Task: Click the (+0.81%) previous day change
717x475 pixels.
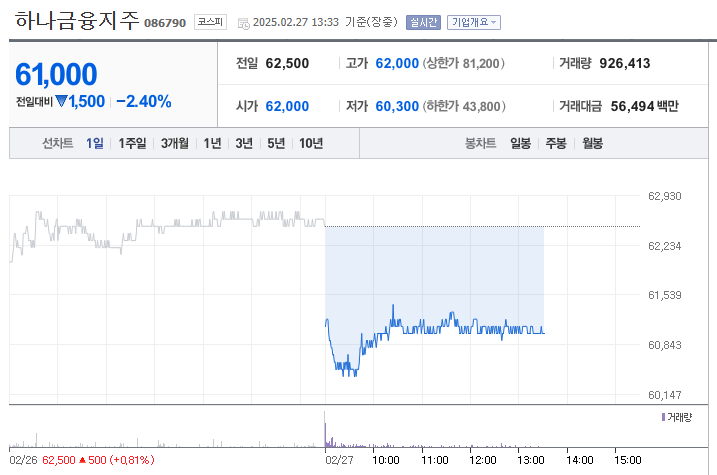Action: coord(132,460)
